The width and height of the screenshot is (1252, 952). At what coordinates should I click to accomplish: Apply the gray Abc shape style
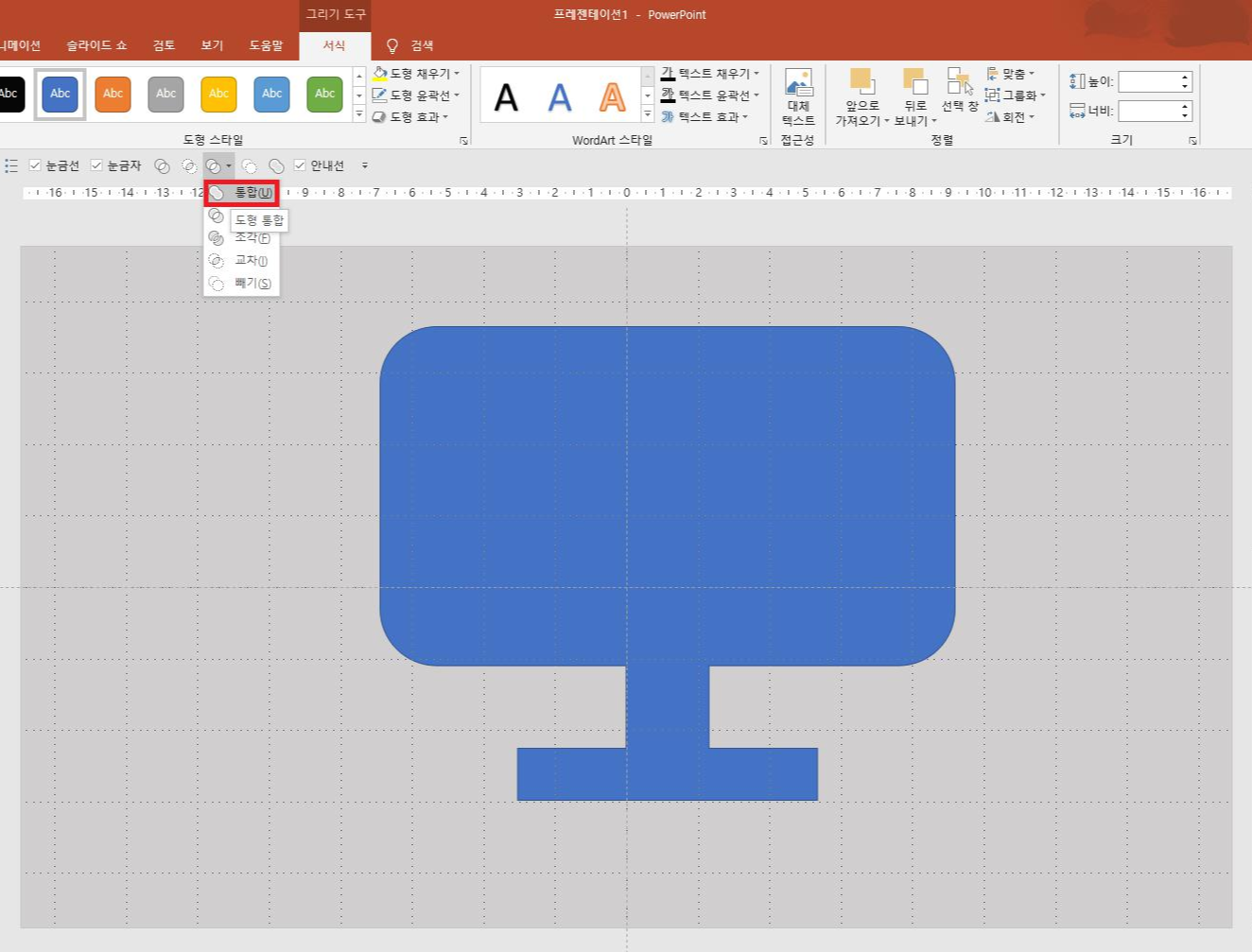[166, 94]
